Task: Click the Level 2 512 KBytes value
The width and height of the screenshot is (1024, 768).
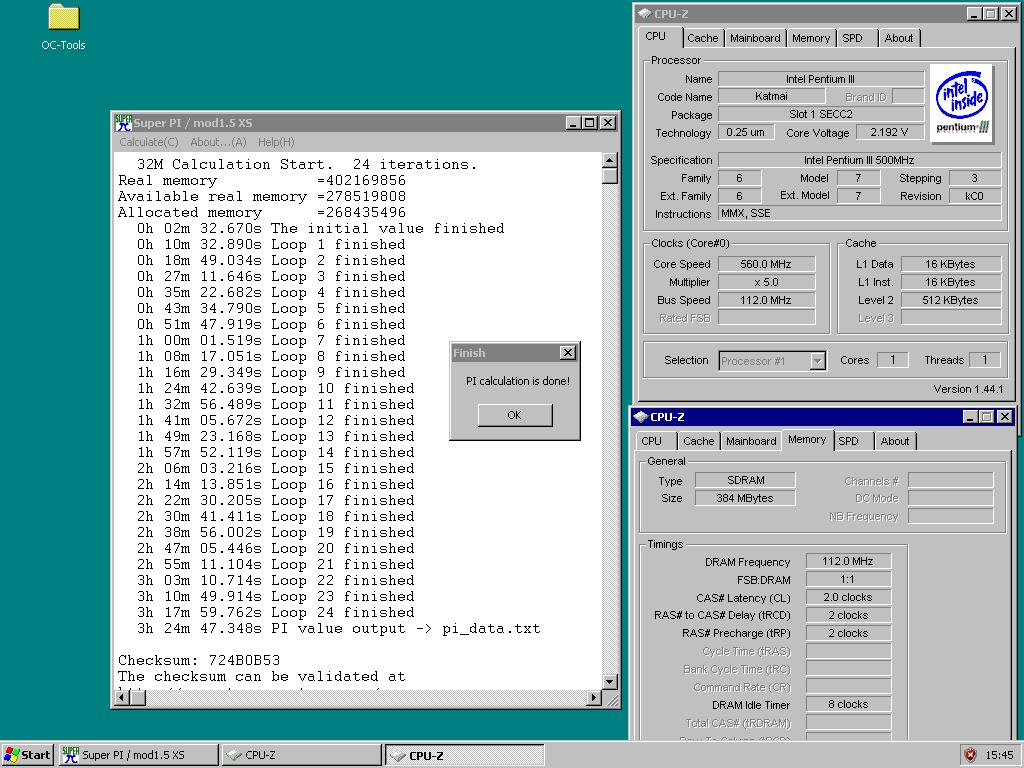Action: click(x=951, y=300)
